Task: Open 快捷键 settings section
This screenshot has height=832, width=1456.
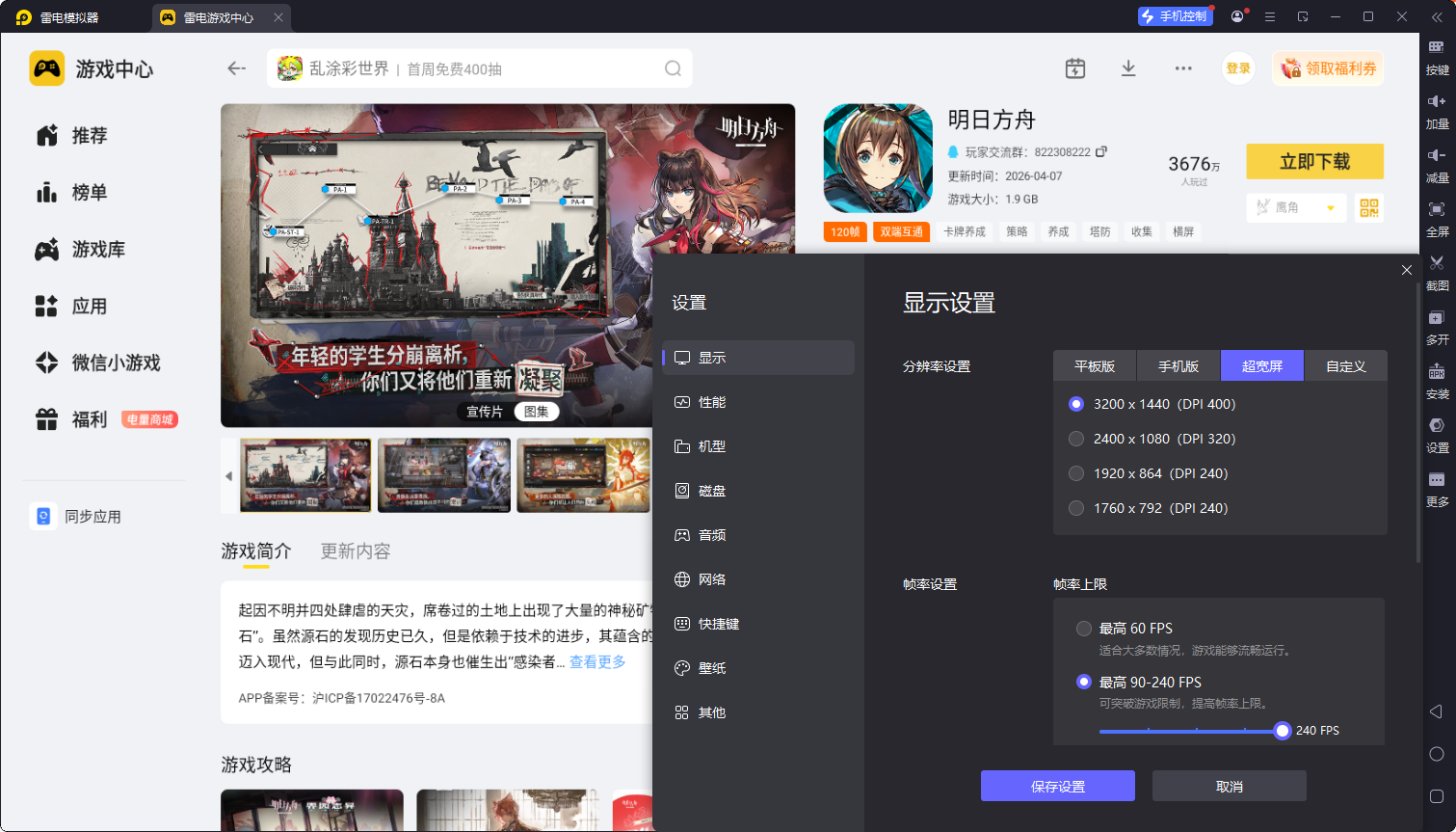Action: coord(758,624)
